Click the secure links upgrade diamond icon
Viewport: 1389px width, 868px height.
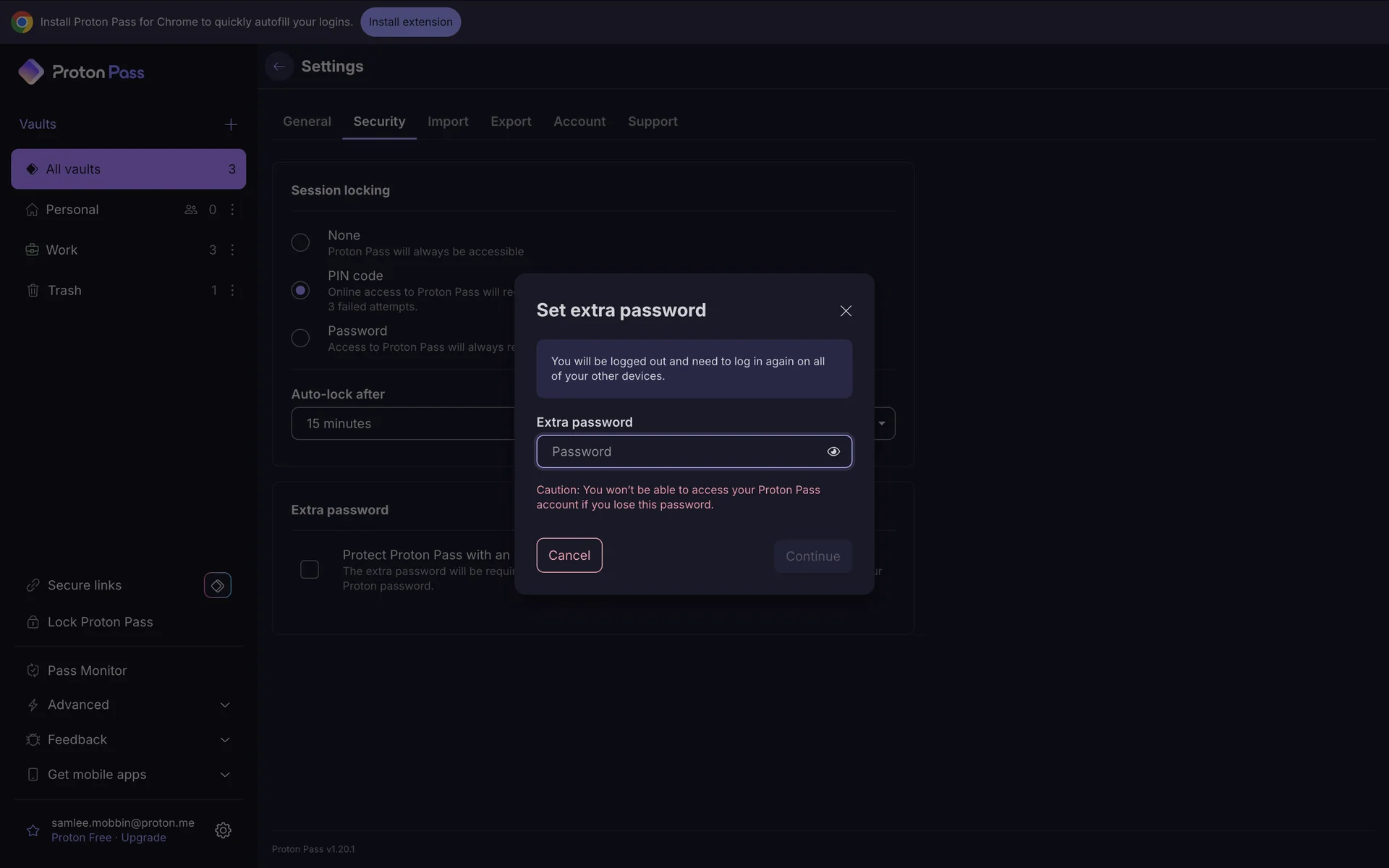point(217,585)
